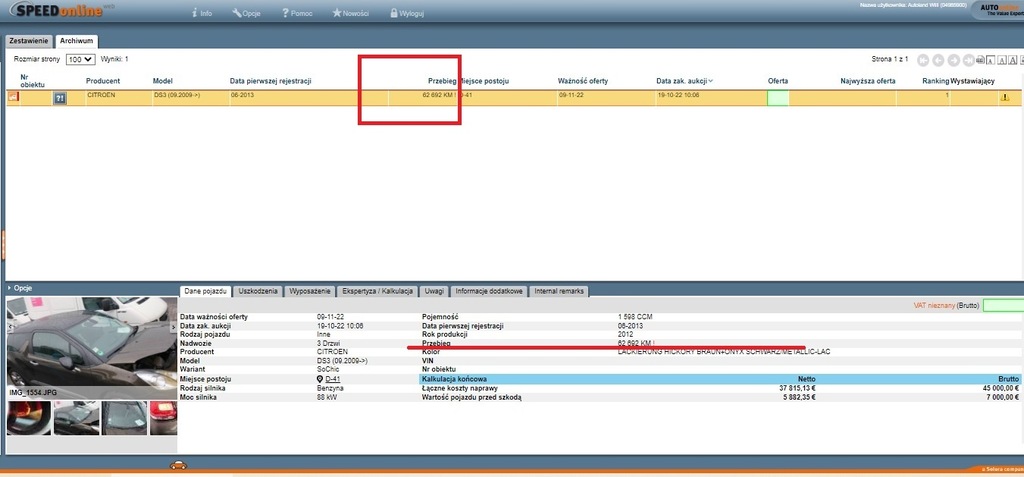Open the D-41 location link
Viewport: 1024px width, 477px height.
[x=332, y=380]
